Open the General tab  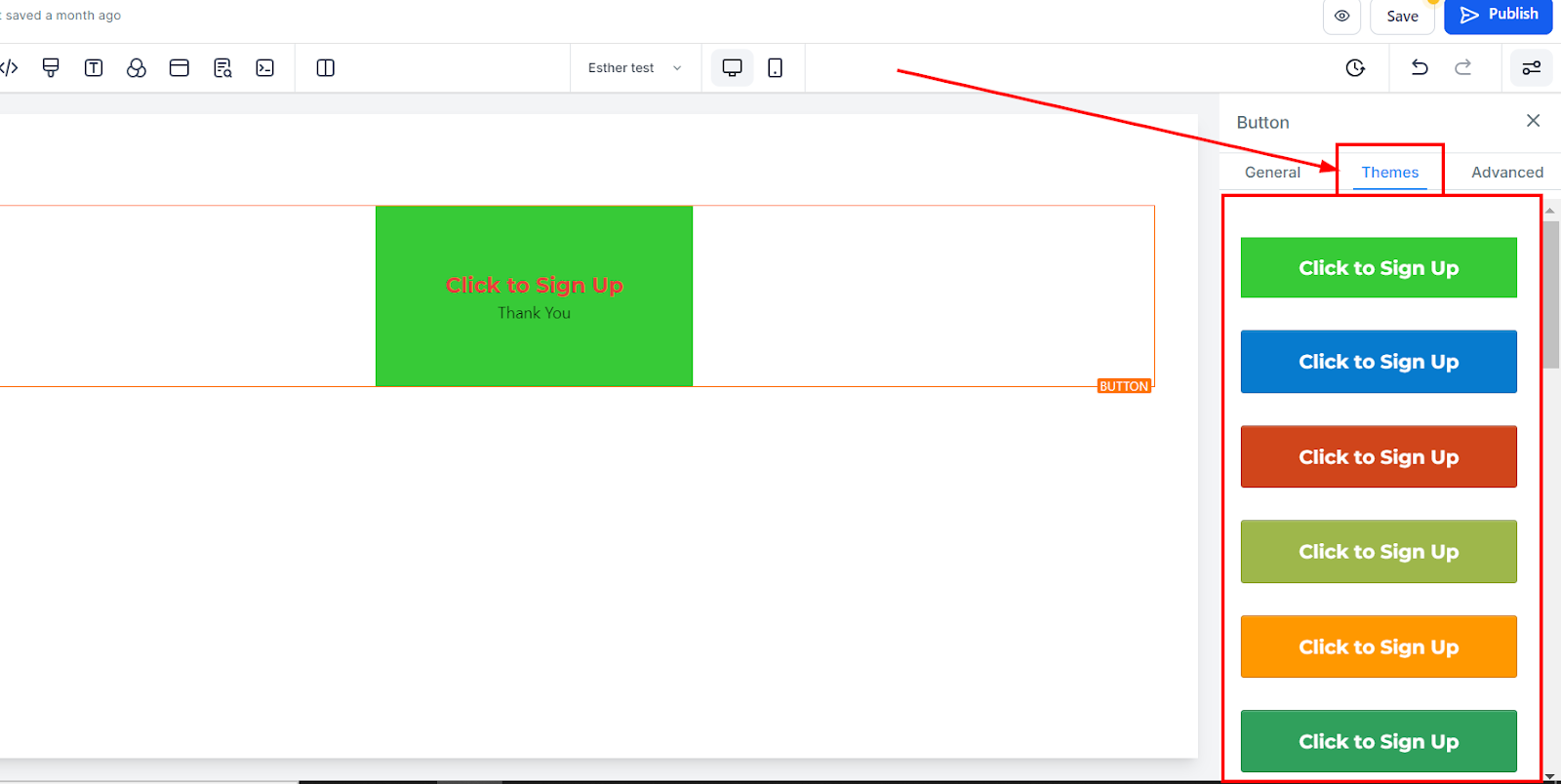click(x=1272, y=172)
